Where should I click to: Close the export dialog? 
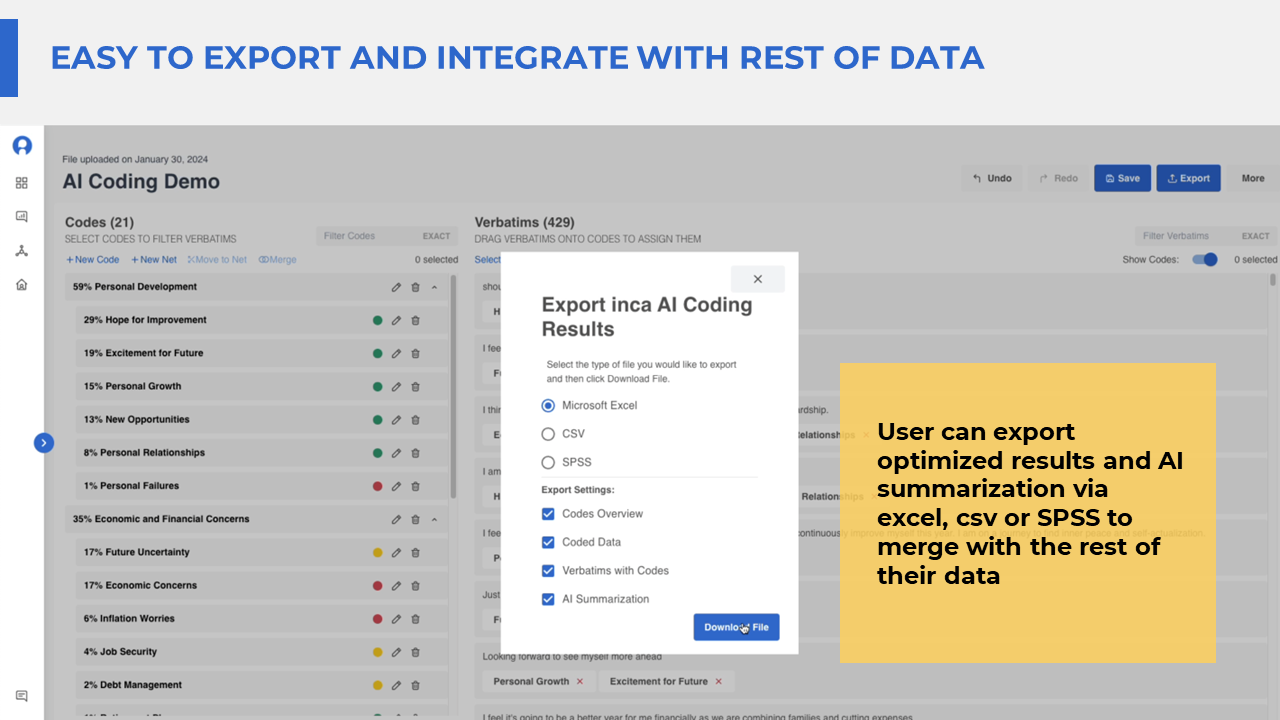pyautogui.click(x=757, y=279)
